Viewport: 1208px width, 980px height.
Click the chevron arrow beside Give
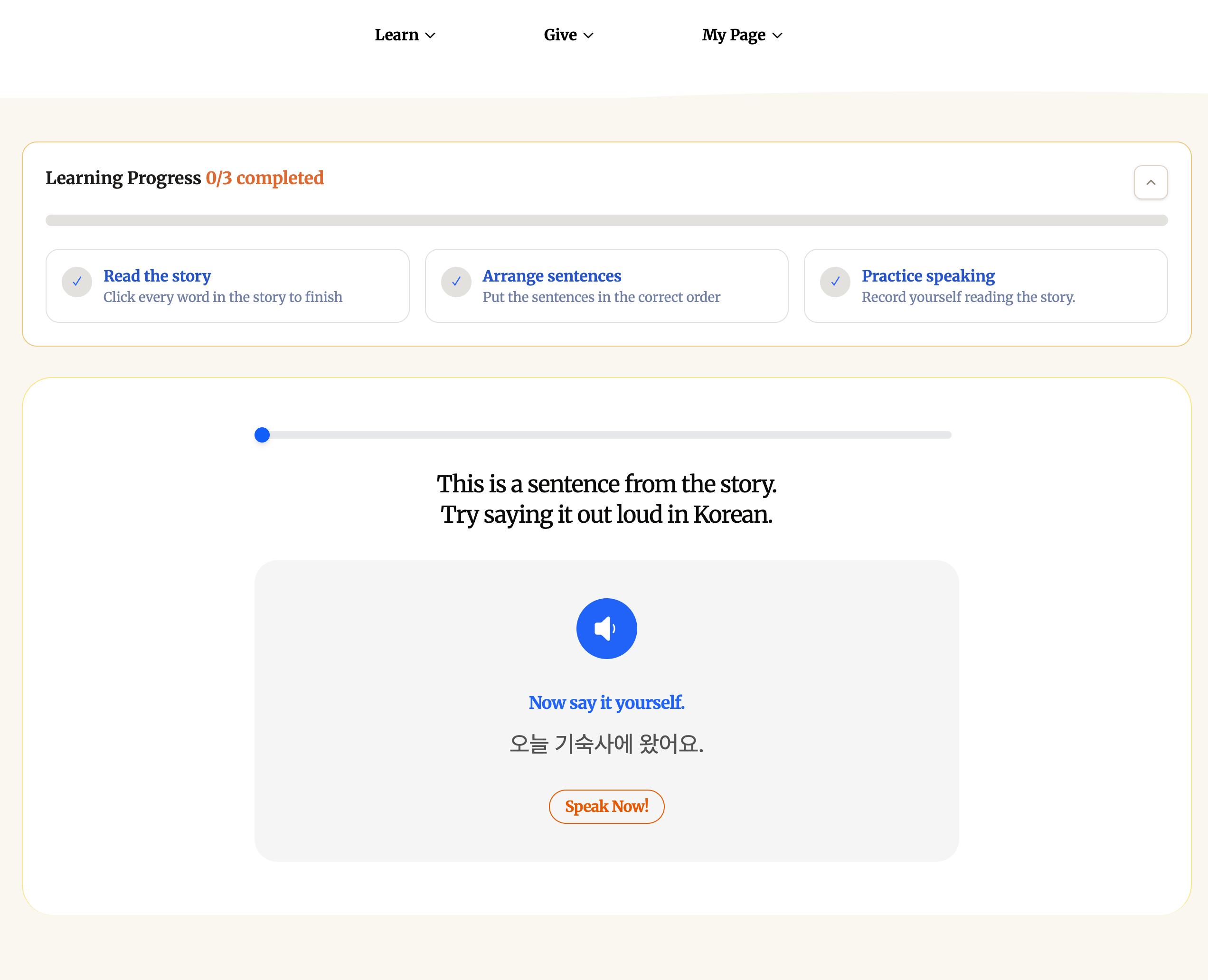(588, 36)
